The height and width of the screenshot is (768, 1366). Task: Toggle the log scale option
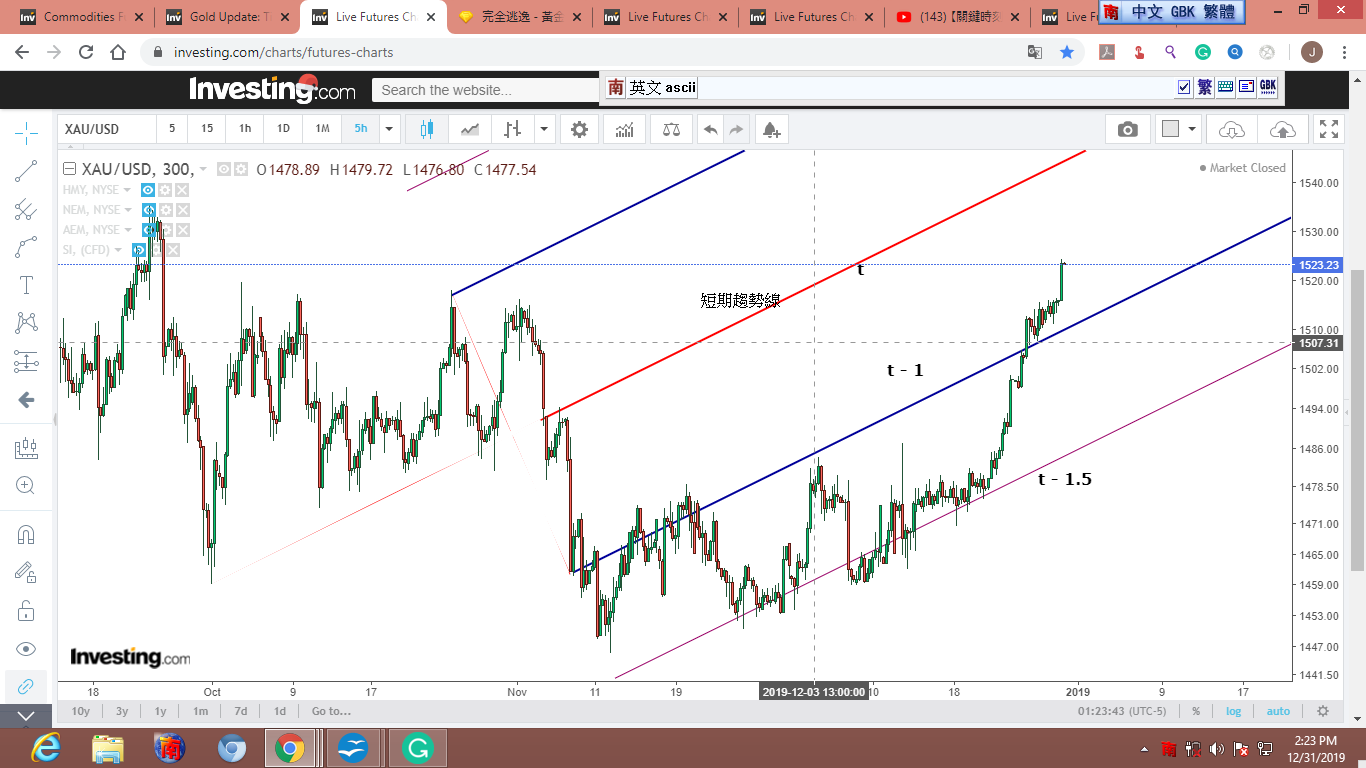pos(1233,711)
